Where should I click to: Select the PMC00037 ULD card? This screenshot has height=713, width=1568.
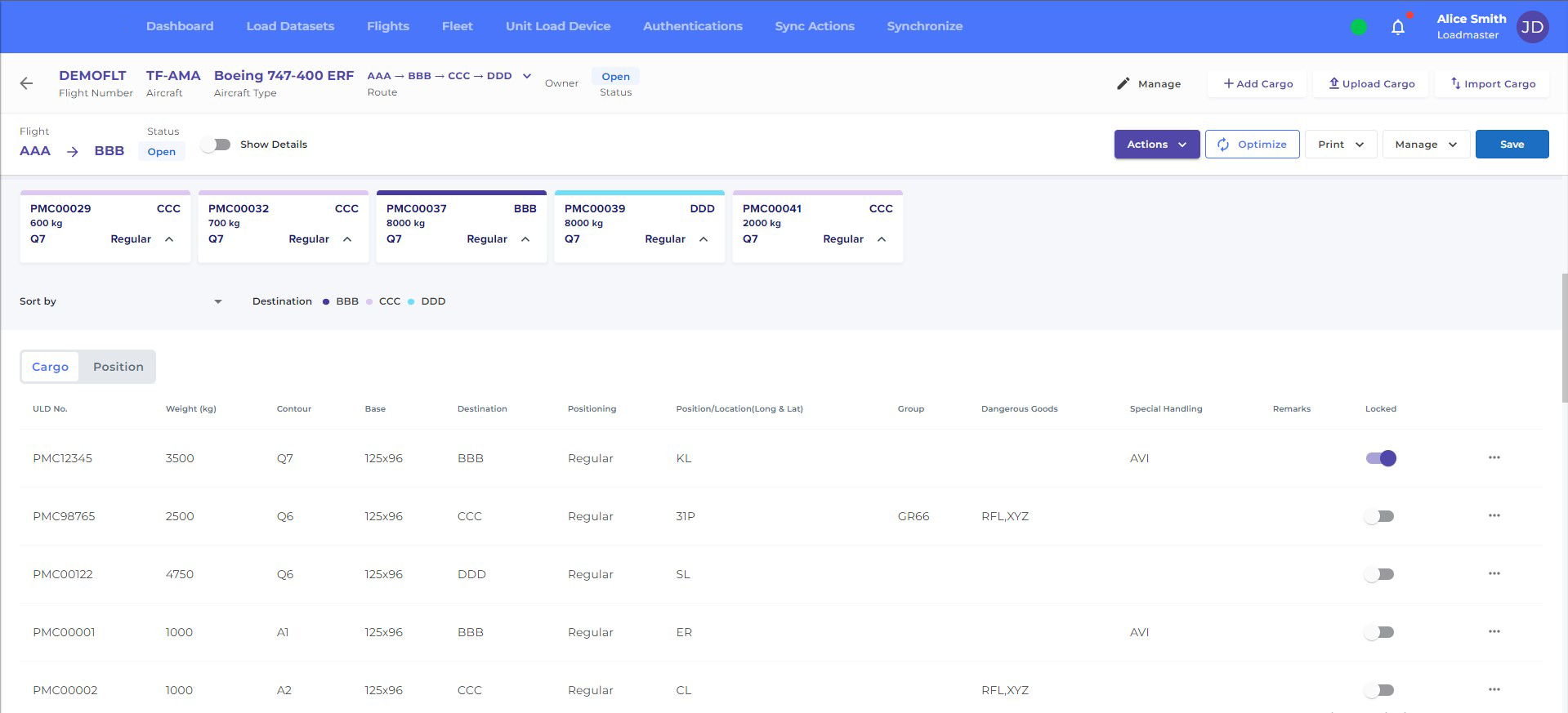coord(462,227)
